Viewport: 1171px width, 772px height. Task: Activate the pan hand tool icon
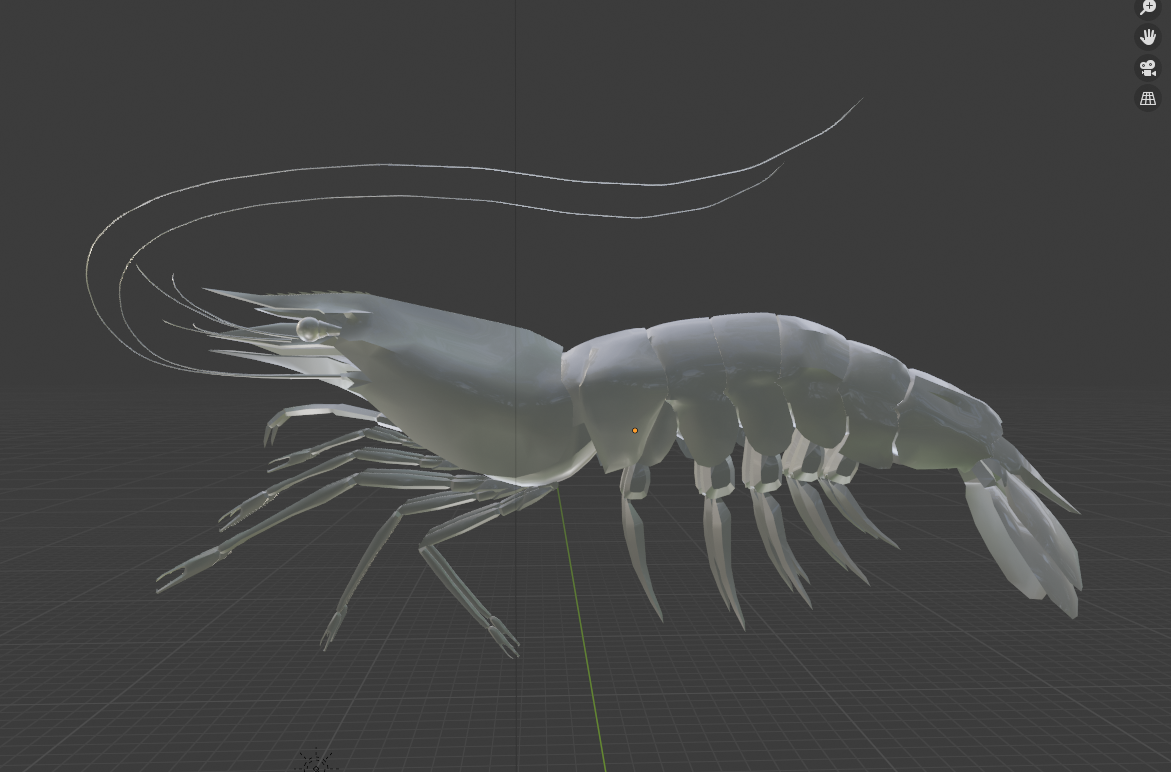pyautogui.click(x=1148, y=37)
